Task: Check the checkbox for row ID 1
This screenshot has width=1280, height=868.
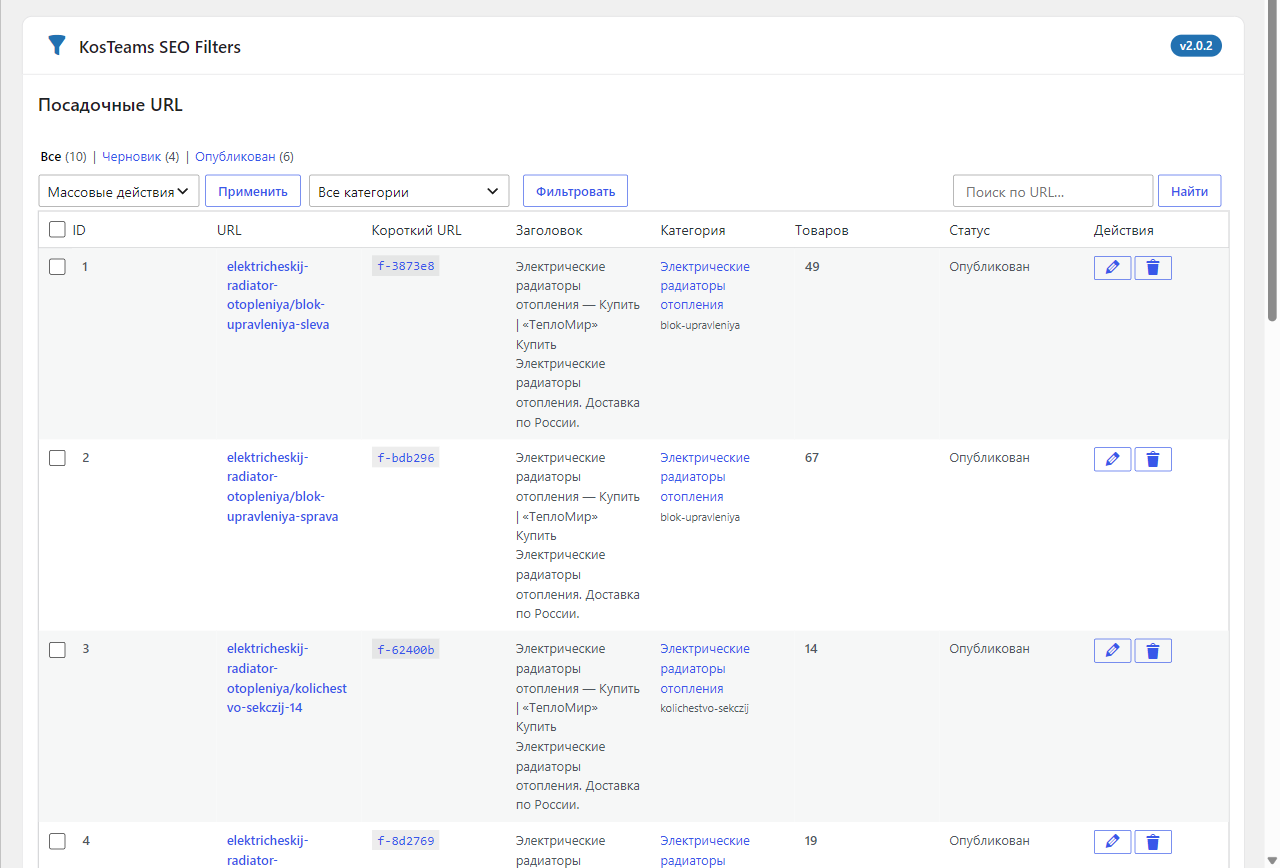Action: click(57, 267)
